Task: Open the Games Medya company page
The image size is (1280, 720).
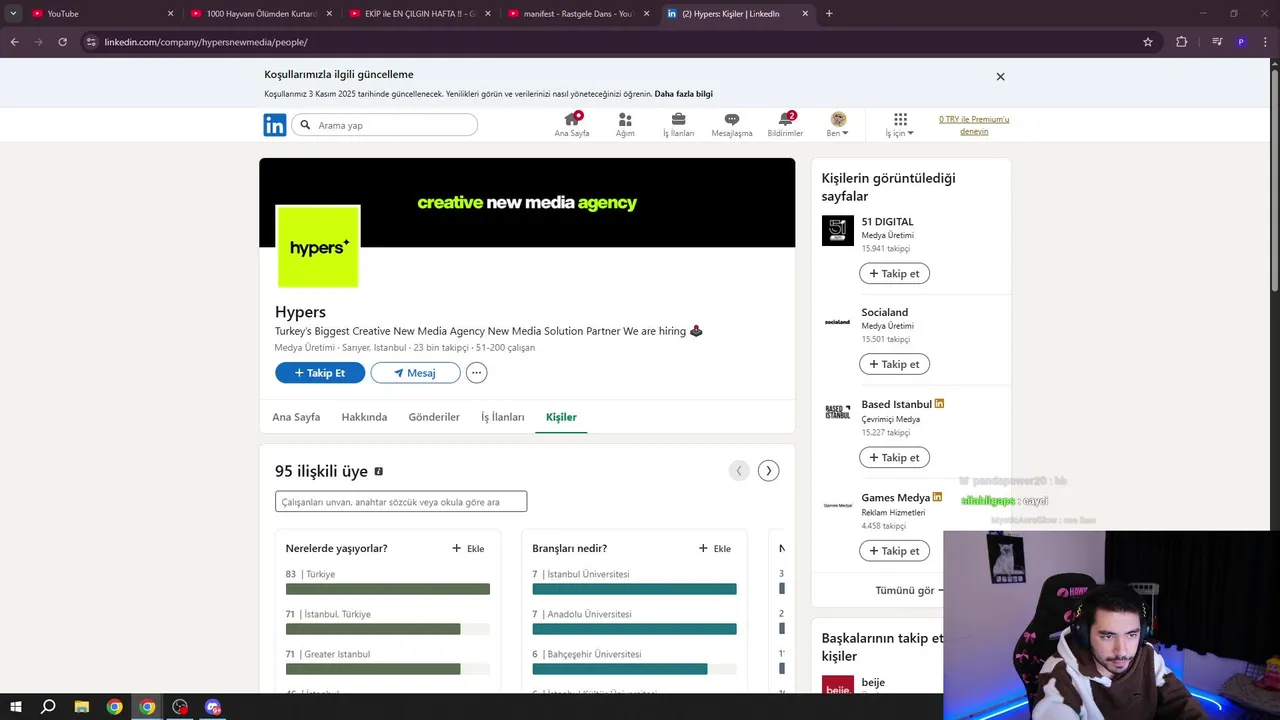Action: click(895, 498)
